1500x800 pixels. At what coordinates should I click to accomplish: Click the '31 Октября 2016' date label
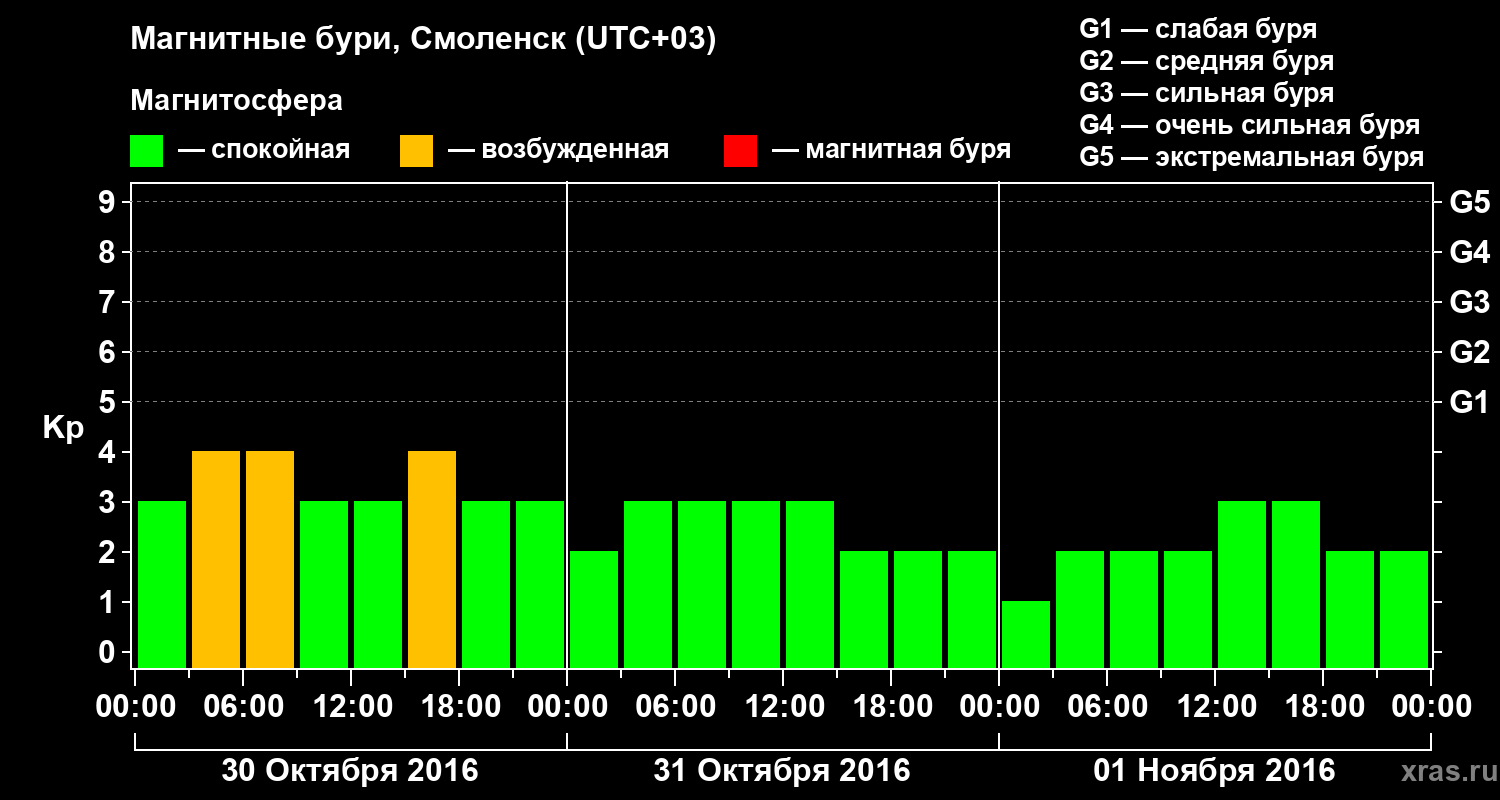point(782,771)
